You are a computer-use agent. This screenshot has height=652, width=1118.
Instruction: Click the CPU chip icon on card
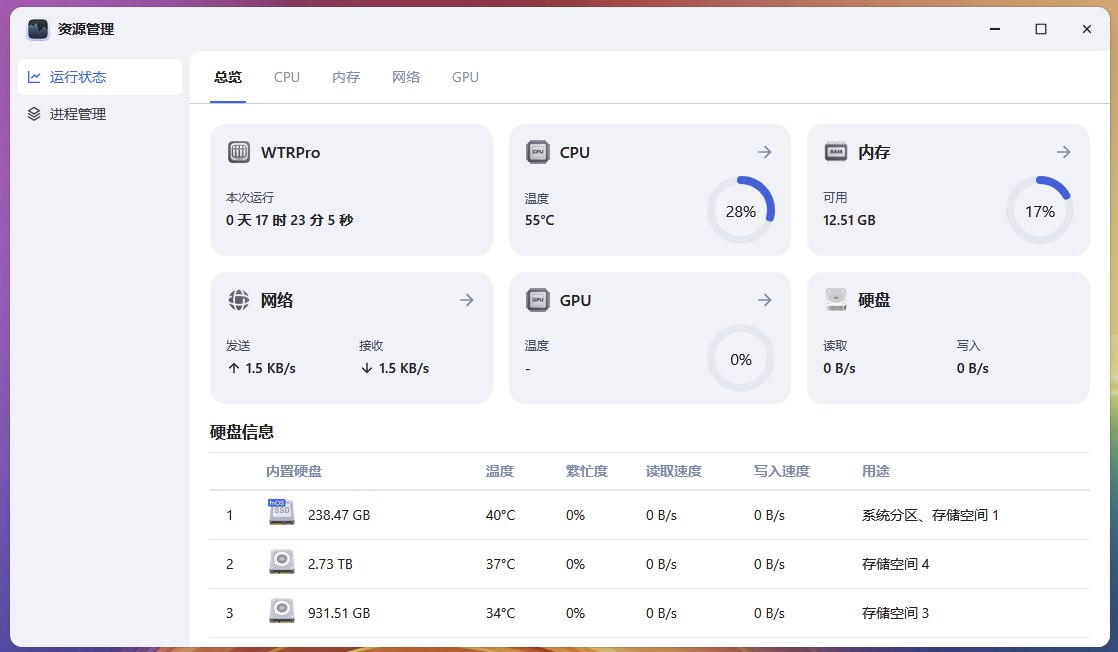click(x=538, y=152)
